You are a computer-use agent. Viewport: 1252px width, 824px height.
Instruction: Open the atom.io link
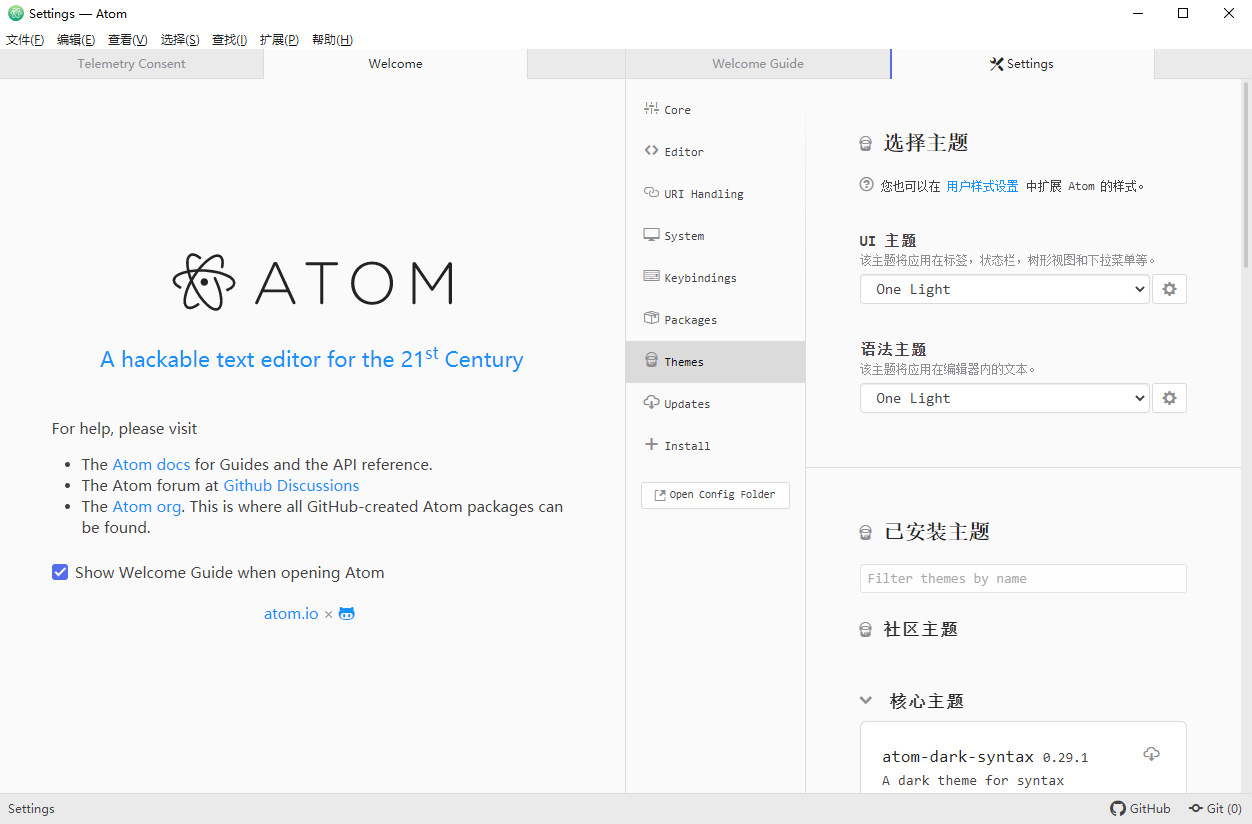click(291, 613)
